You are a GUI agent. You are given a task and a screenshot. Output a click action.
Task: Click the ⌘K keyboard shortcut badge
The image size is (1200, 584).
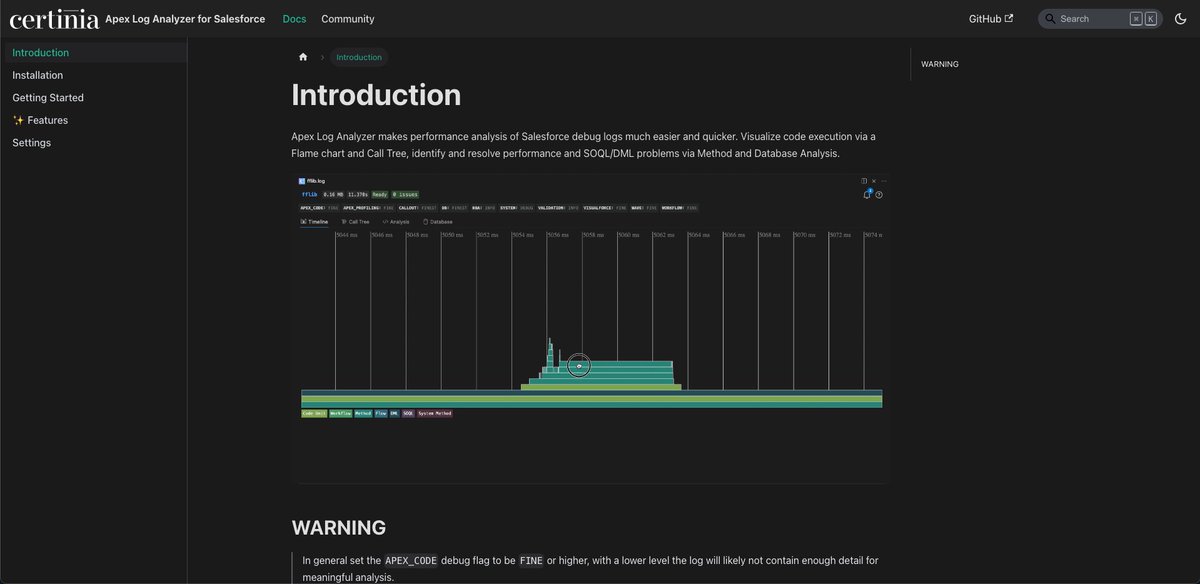[1143, 19]
